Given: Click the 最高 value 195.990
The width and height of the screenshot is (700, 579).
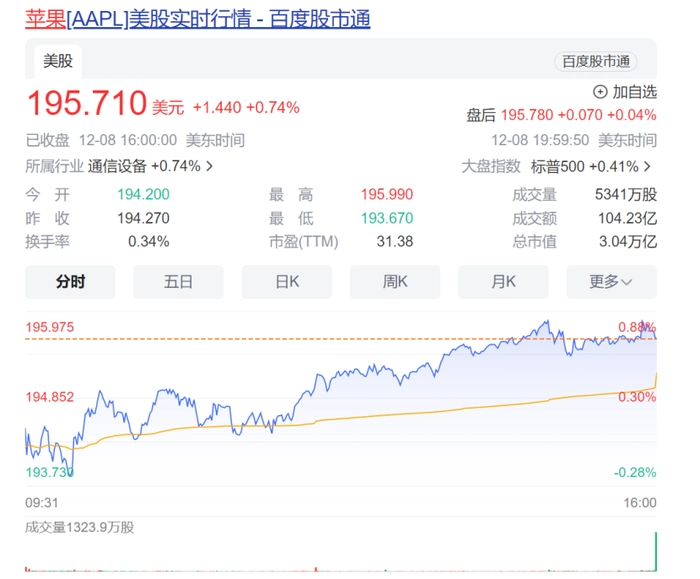Looking at the screenshot, I should pyautogui.click(x=386, y=195).
